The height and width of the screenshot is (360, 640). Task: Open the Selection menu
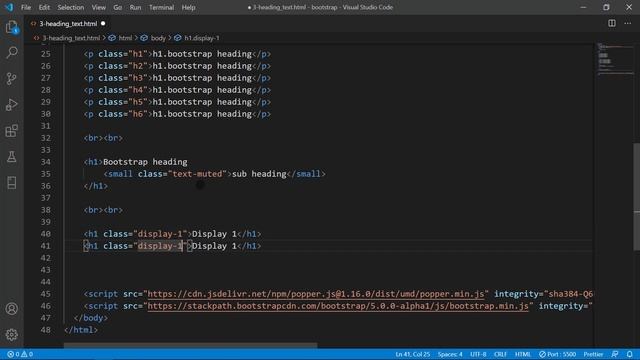71,7
